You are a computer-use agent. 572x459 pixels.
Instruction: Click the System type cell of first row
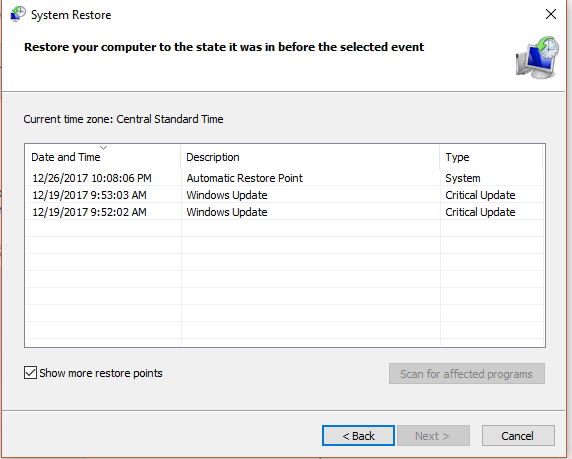coord(463,178)
